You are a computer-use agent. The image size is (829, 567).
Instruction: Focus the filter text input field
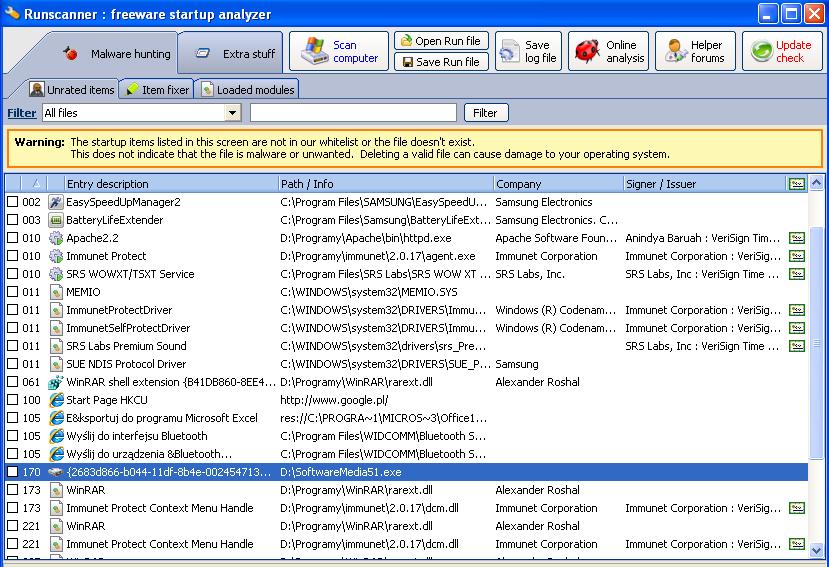coord(353,113)
